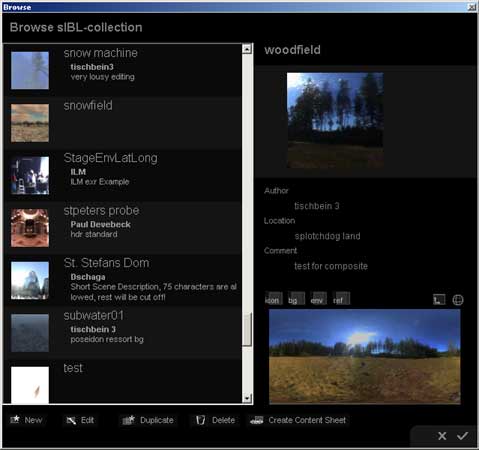Cancel with the X icon at bottom

[442, 436]
